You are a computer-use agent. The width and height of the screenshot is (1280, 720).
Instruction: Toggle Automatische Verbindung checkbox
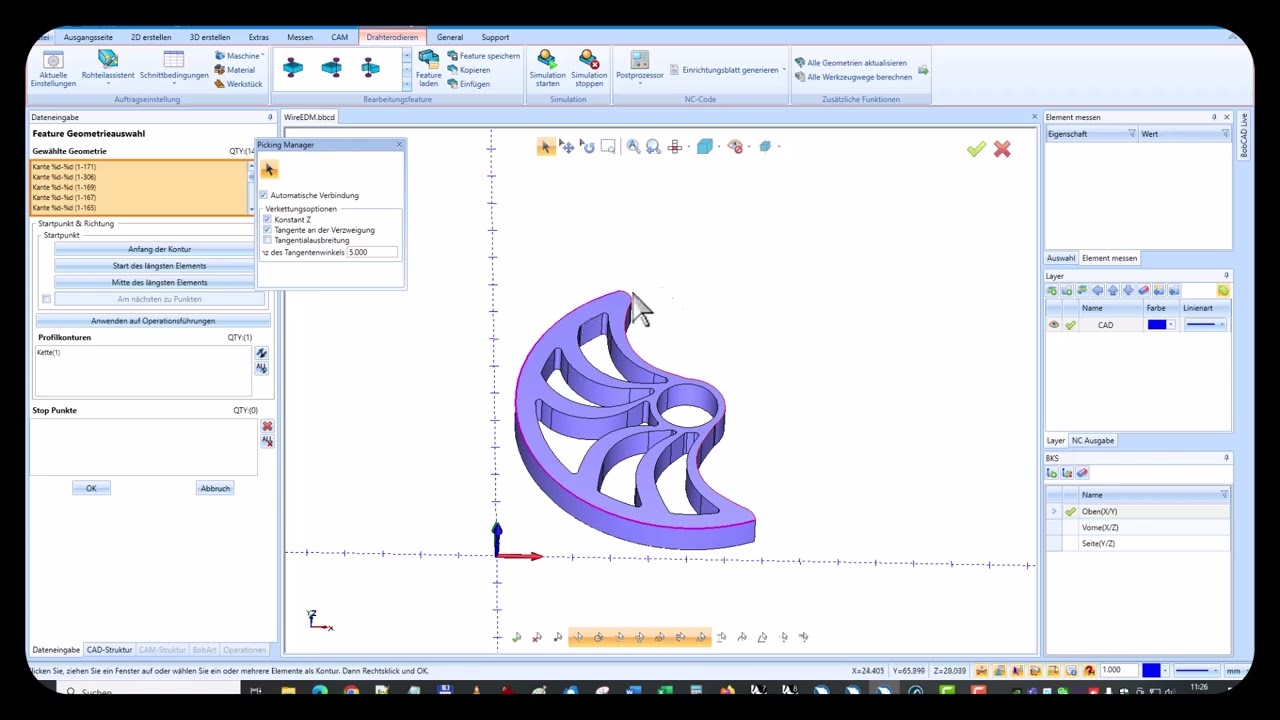click(264, 195)
